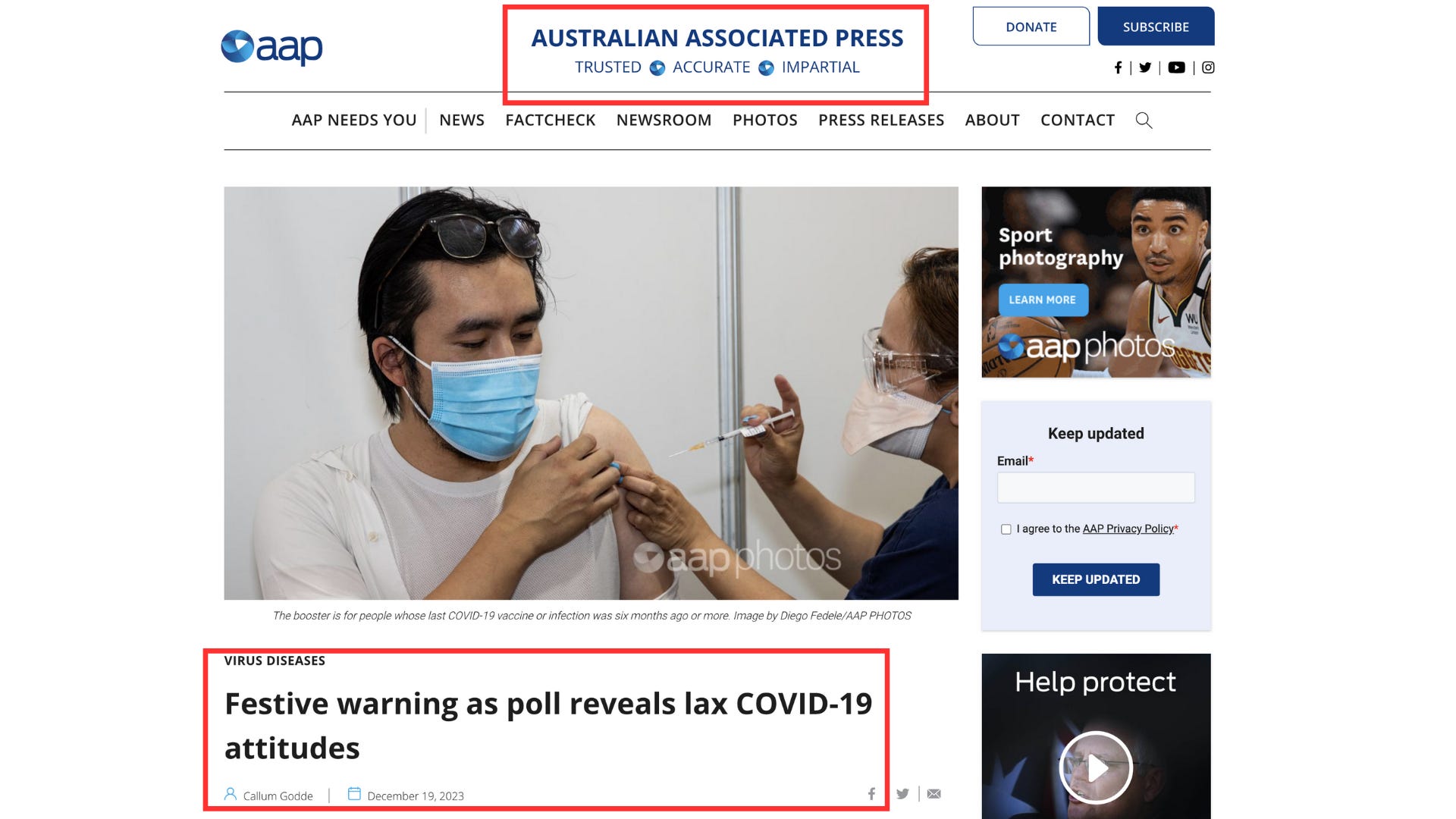Open AAP Instagram icon in header

[x=1208, y=67]
